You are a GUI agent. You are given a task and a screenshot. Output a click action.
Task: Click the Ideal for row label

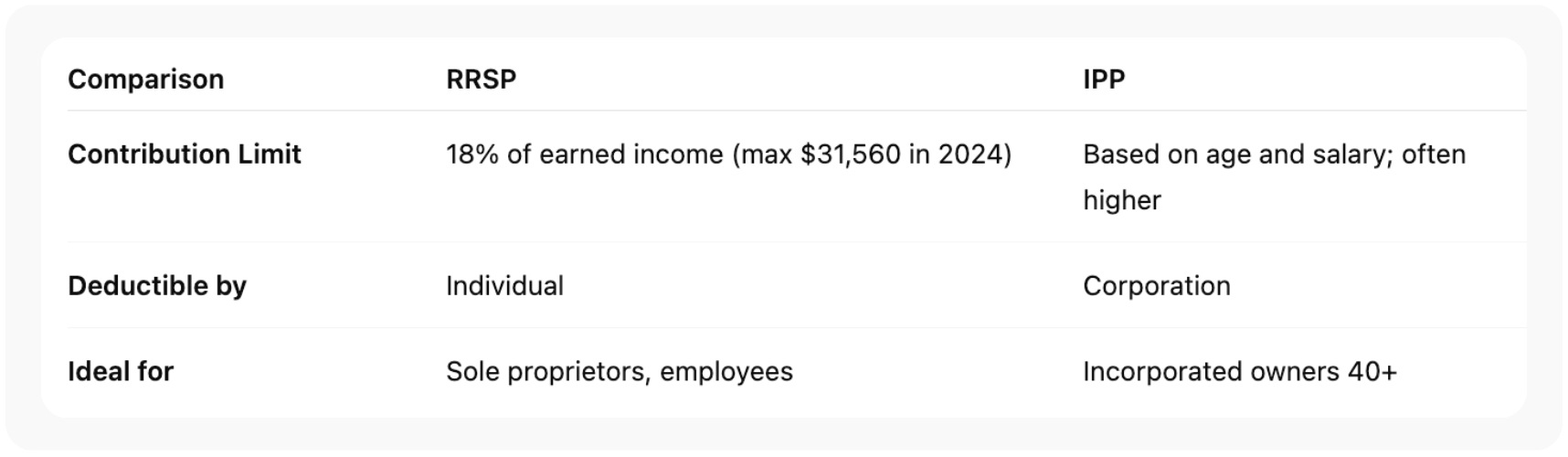tap(120, 372)
